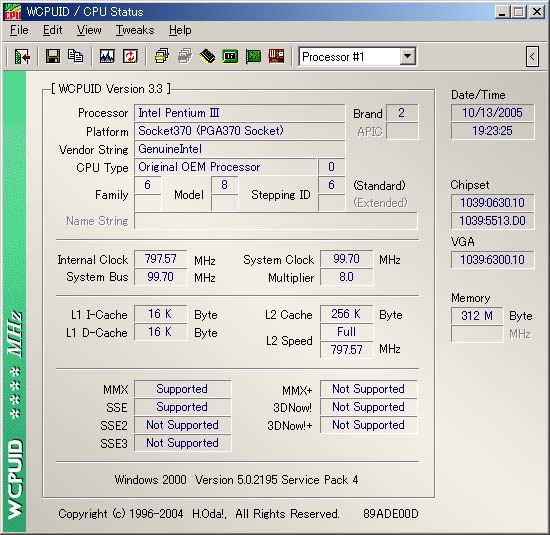Viewport: 550px width, 535px height.
Task: Click the Internal Clock value 797.57
Action: 161,259
